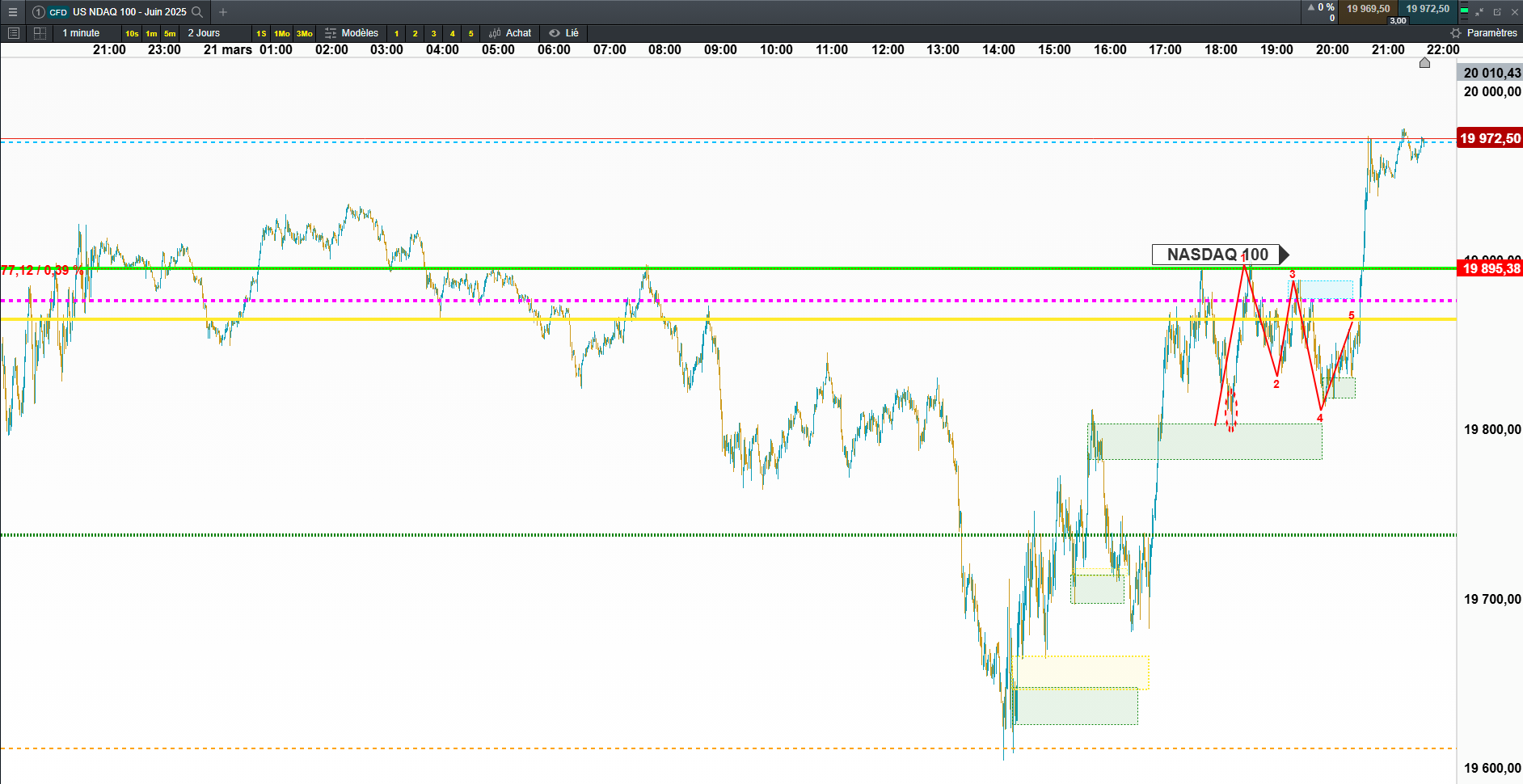Load template number 4
The image size is (1523, 784).
click(452, 33)
